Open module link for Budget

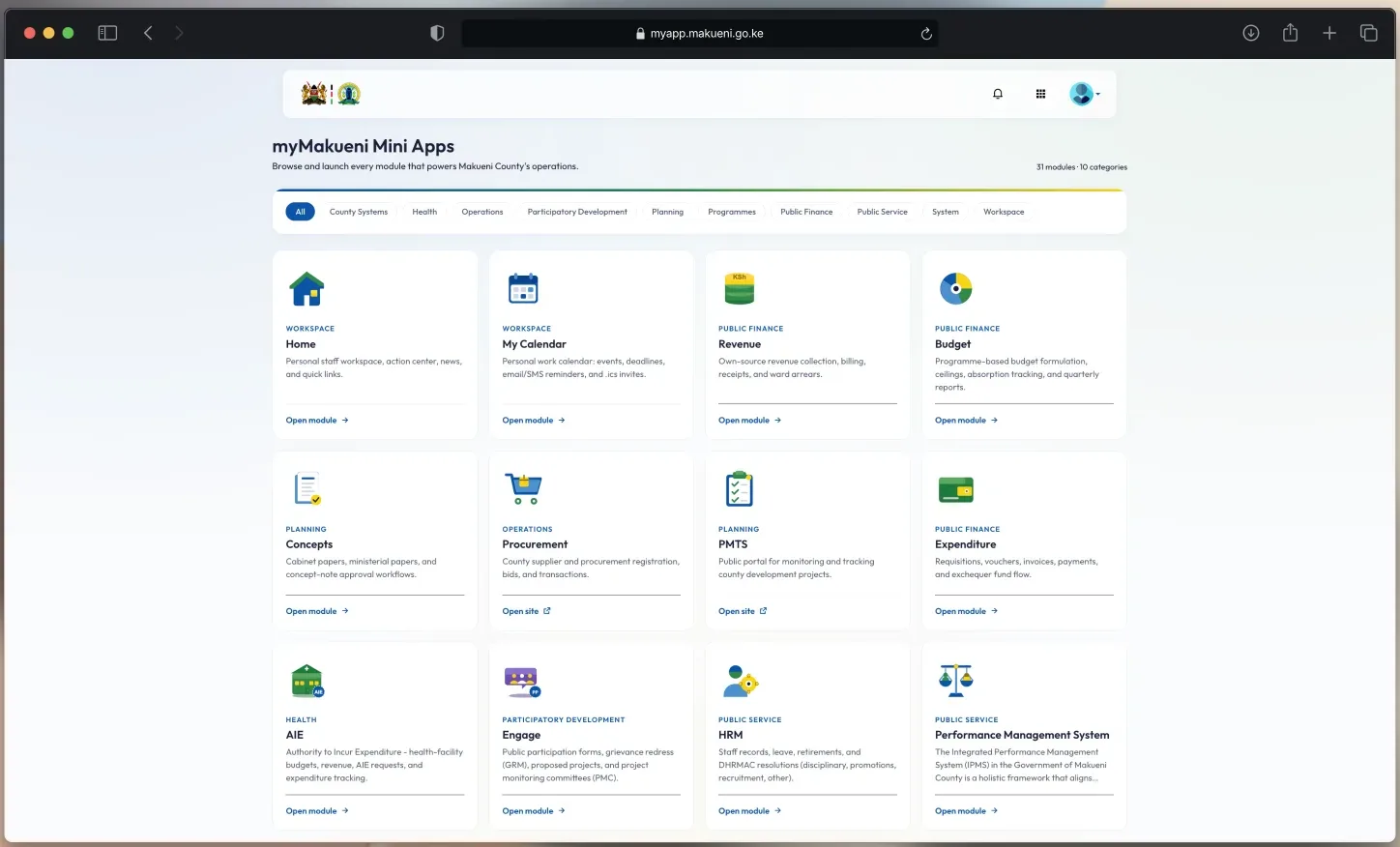967,421
